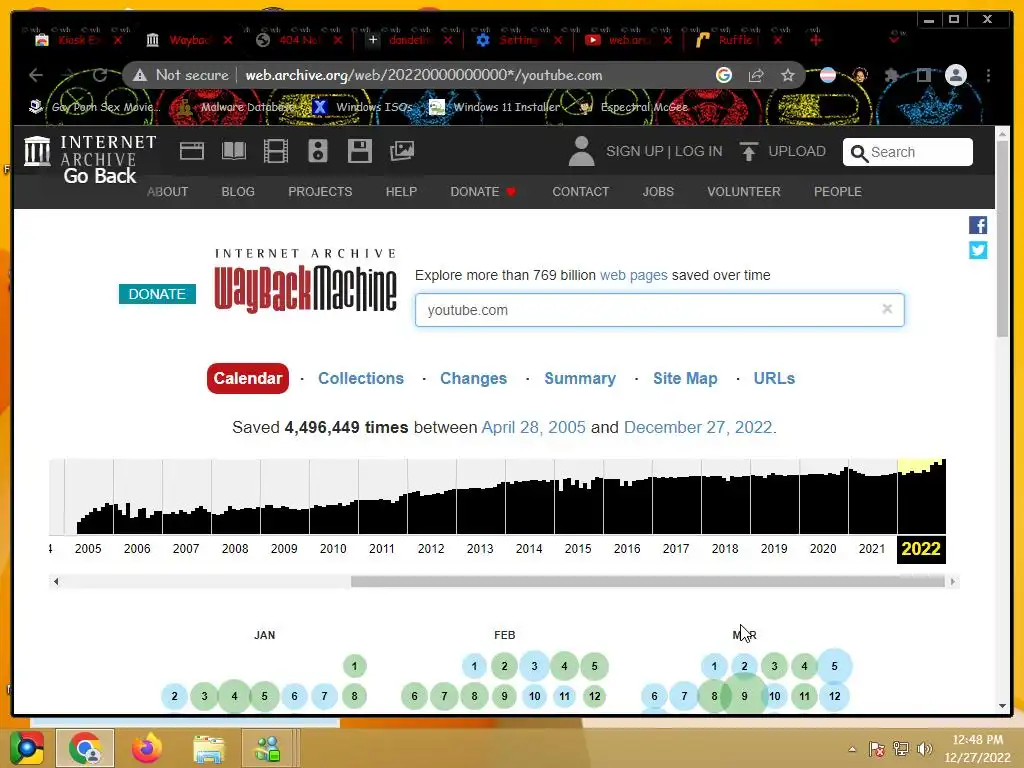The width and height of the screenshot is (1024, 768).
Task: Open the Espectral McGee bookmark
Action: tap(634, 107)
